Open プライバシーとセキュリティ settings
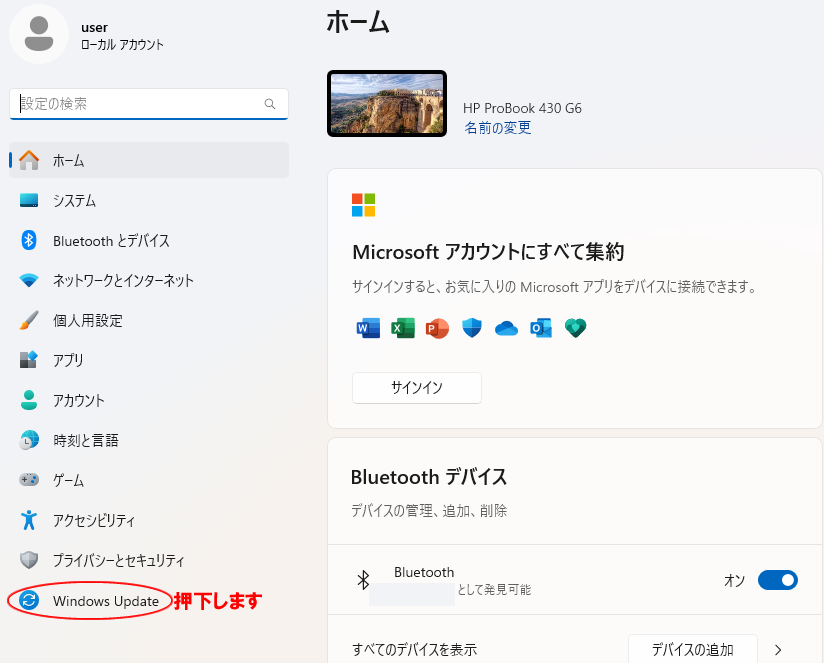Viewport: 824px width, 663px height. pyautogui.click(x=149, y=560)
